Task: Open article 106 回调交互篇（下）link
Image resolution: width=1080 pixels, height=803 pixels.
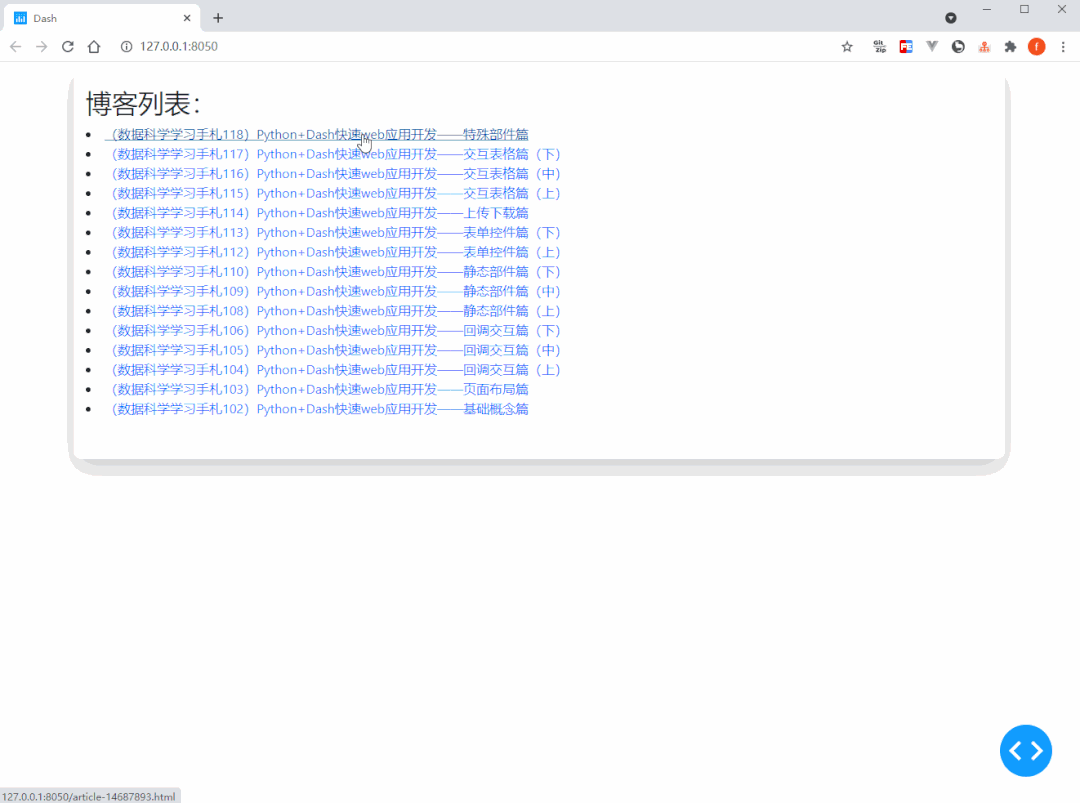Action: pos(336,331)
